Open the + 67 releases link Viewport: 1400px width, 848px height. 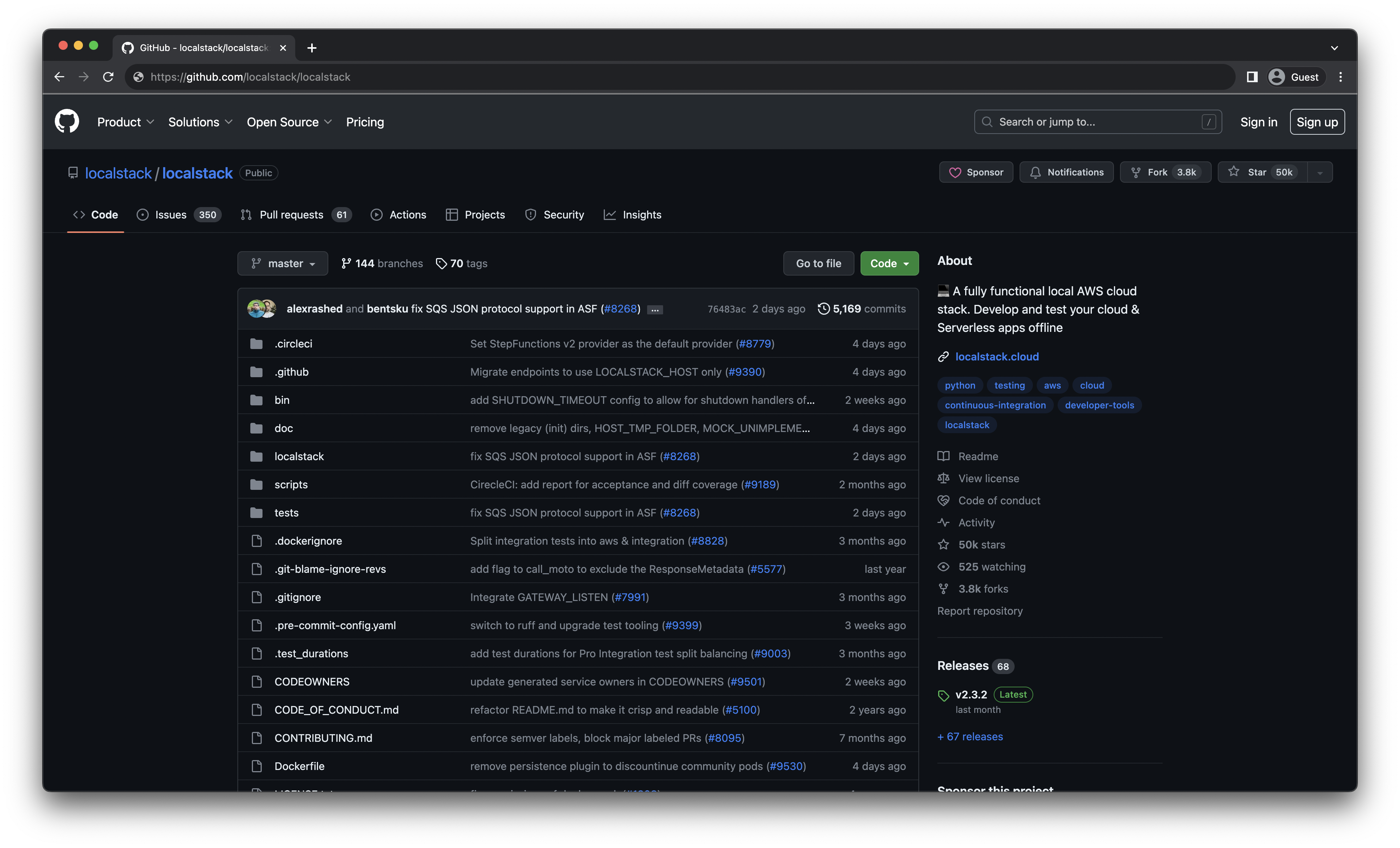coord(969,736)
